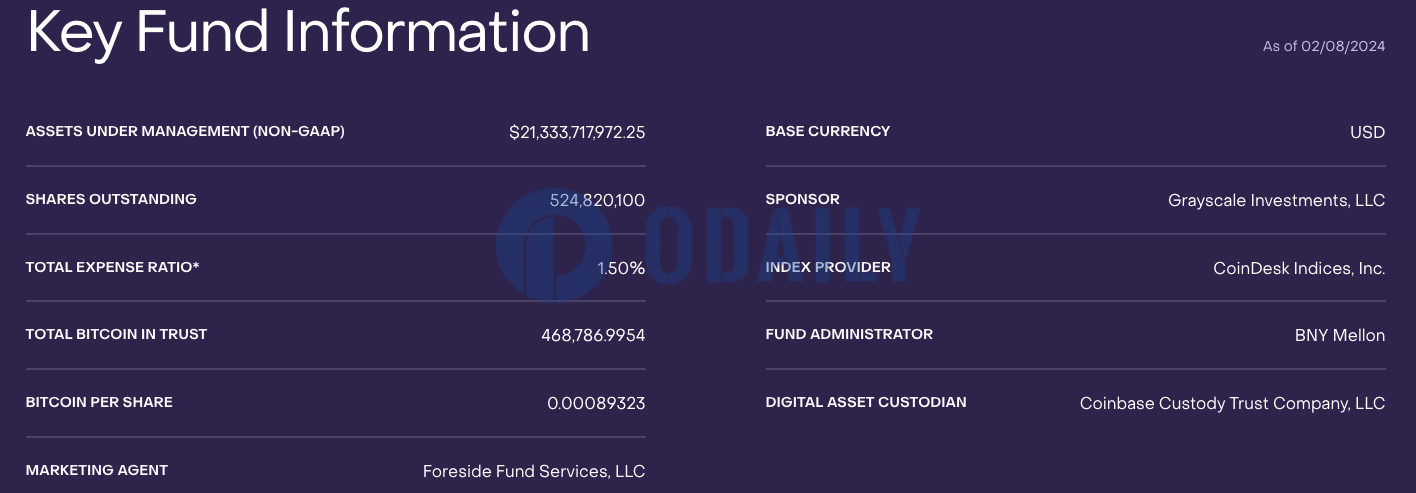Select the Key Fund Information heading
Image resolution: width=1416 pixels, height=493 pixels.
[x=308, y=32]
